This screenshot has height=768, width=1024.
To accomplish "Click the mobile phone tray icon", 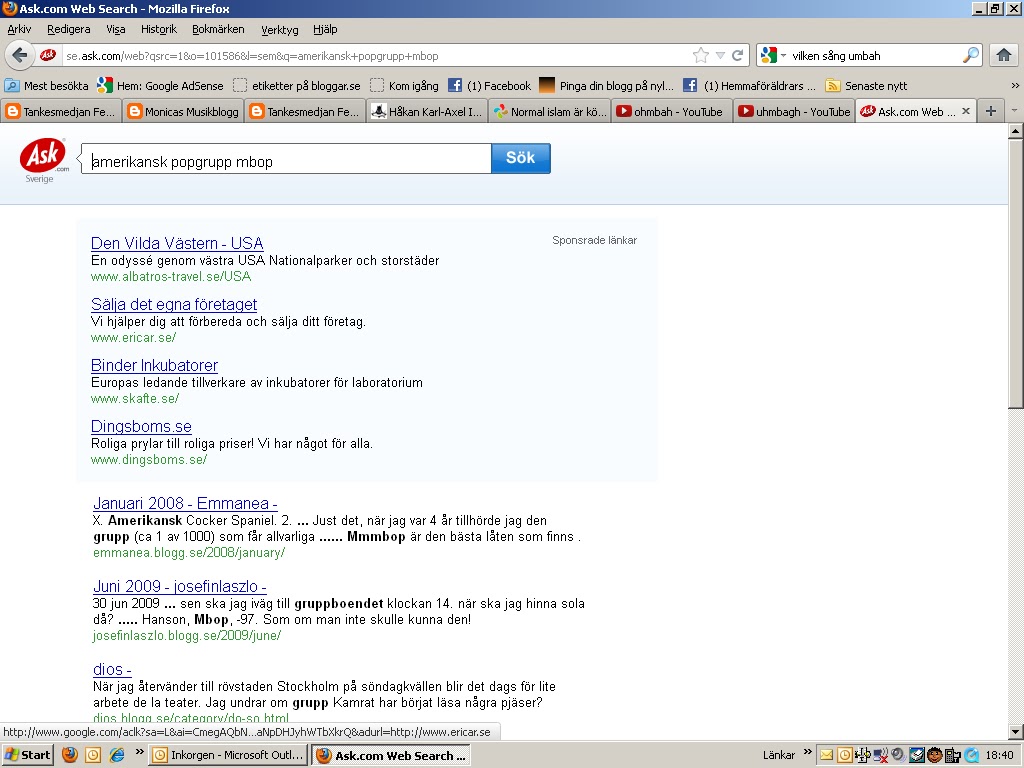I will tap(952, 755).
